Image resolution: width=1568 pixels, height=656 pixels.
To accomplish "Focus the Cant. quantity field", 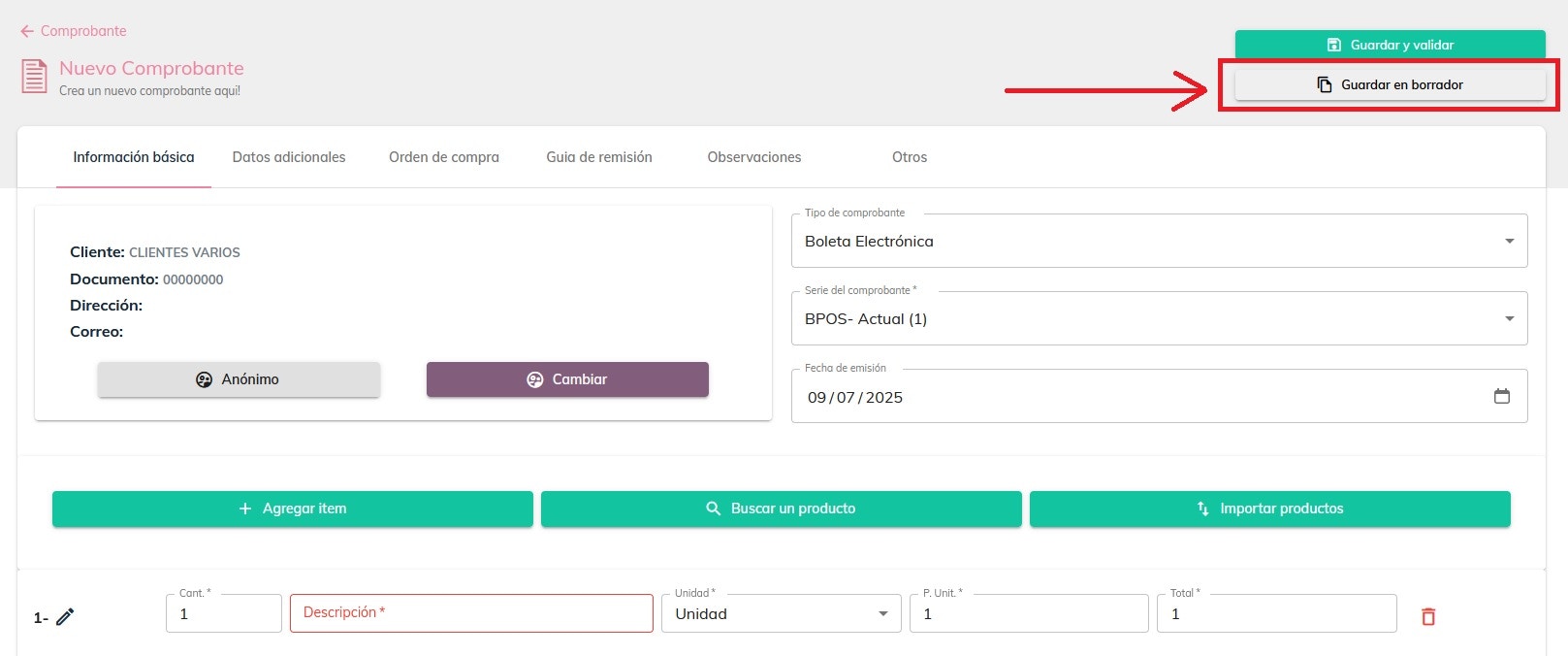I will pyautogui.click(x=224, y=613).
